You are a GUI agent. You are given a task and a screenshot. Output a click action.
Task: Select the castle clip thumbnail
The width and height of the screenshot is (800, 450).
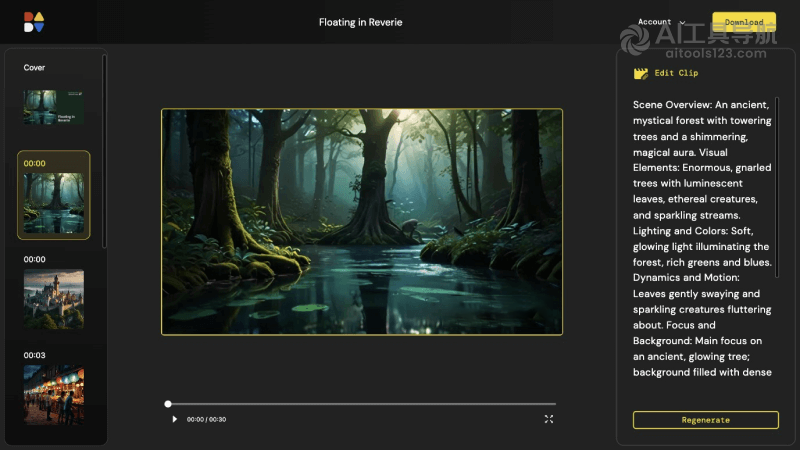[x=54, y=299]
